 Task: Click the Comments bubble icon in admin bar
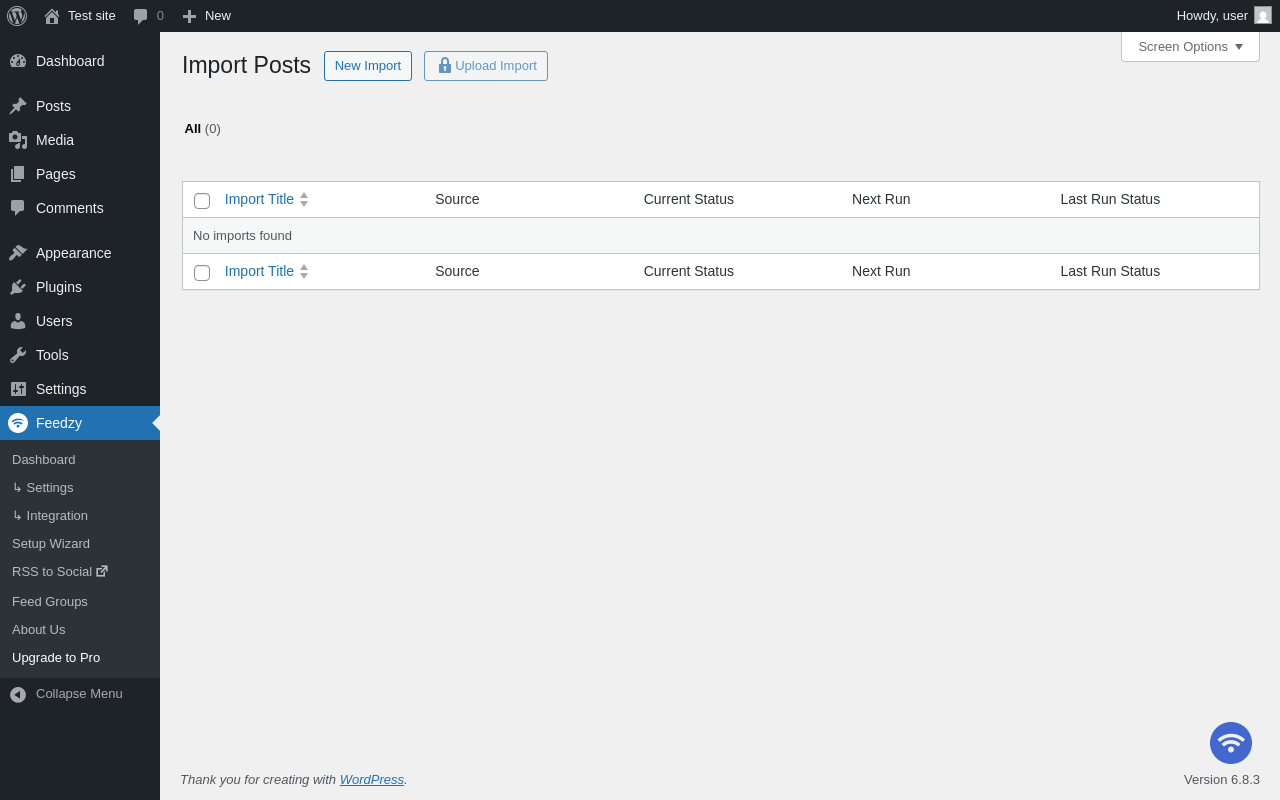tap(141, 16)
